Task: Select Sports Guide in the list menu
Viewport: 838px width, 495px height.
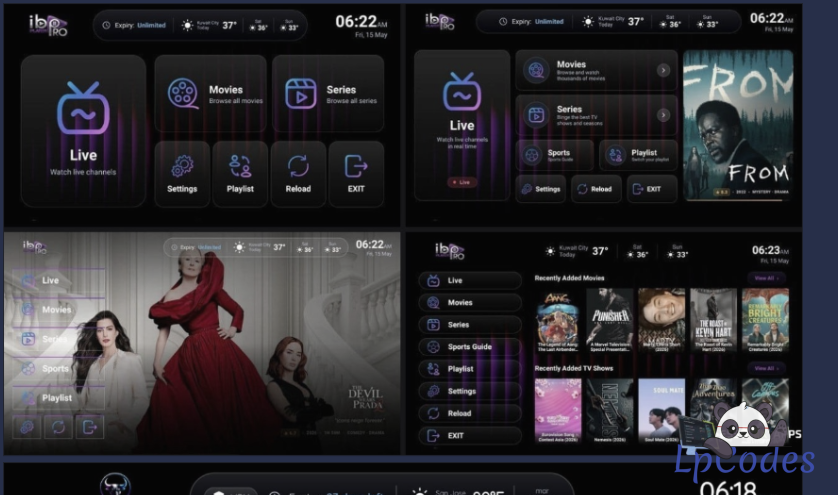Action: point(470,347)
